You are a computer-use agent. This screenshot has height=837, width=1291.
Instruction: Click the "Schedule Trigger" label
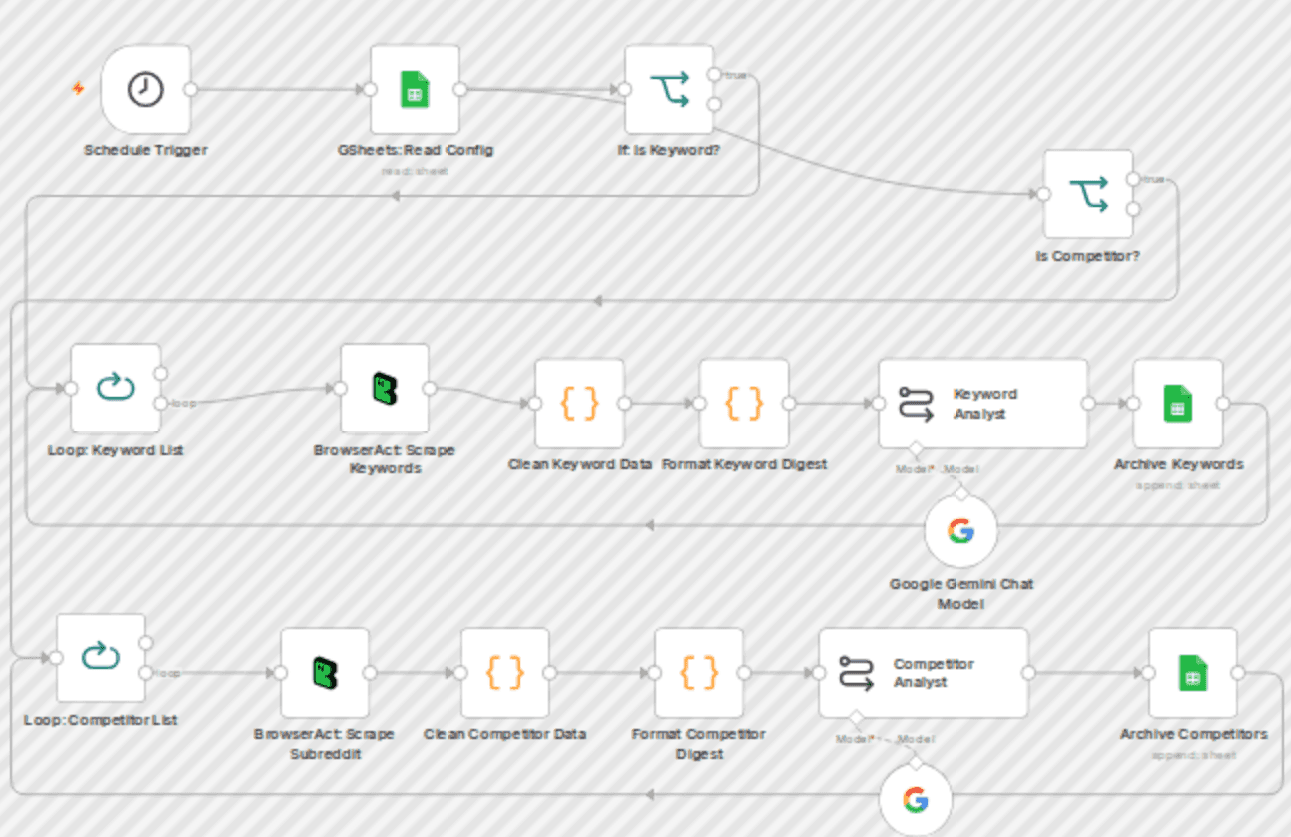[x=146, y=151]
